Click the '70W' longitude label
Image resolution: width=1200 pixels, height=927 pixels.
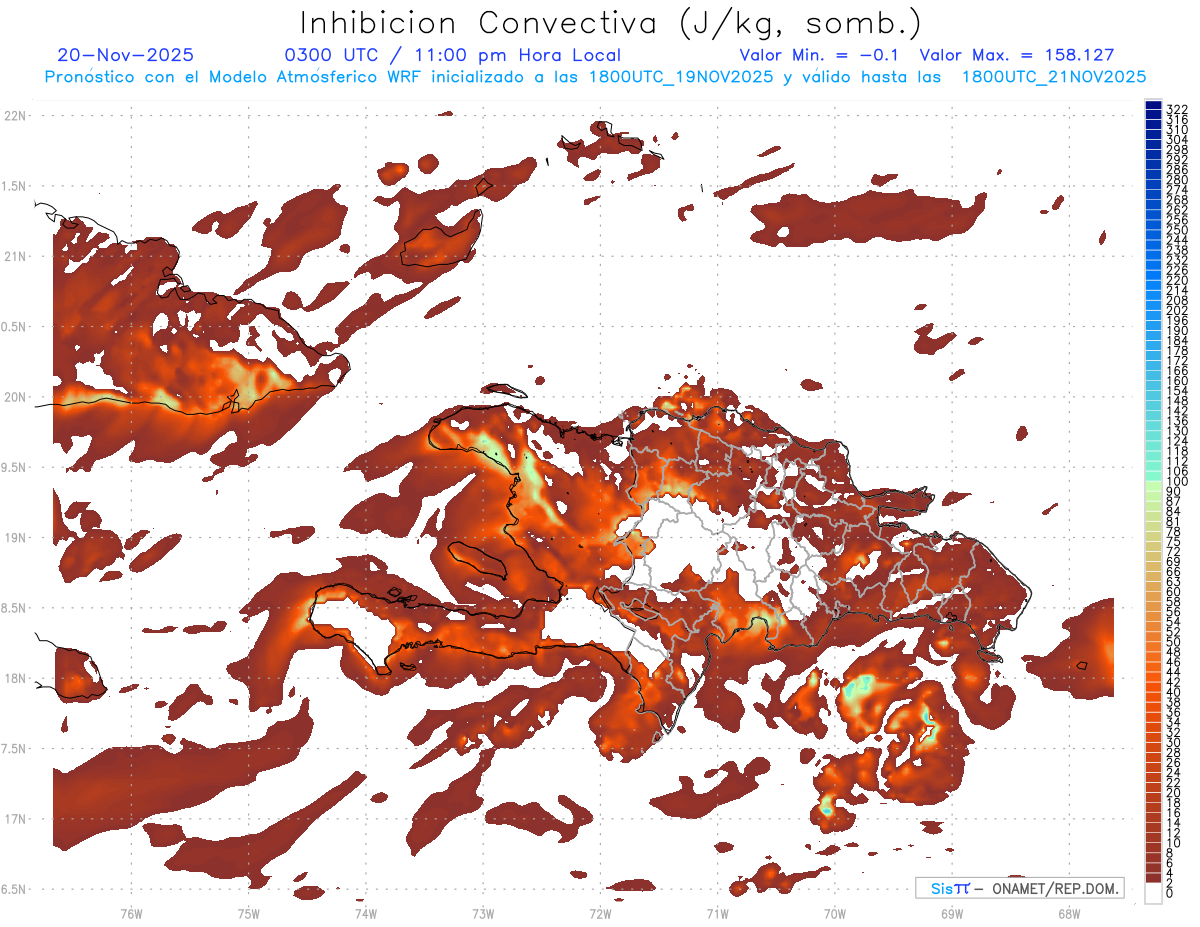[834, 913]
